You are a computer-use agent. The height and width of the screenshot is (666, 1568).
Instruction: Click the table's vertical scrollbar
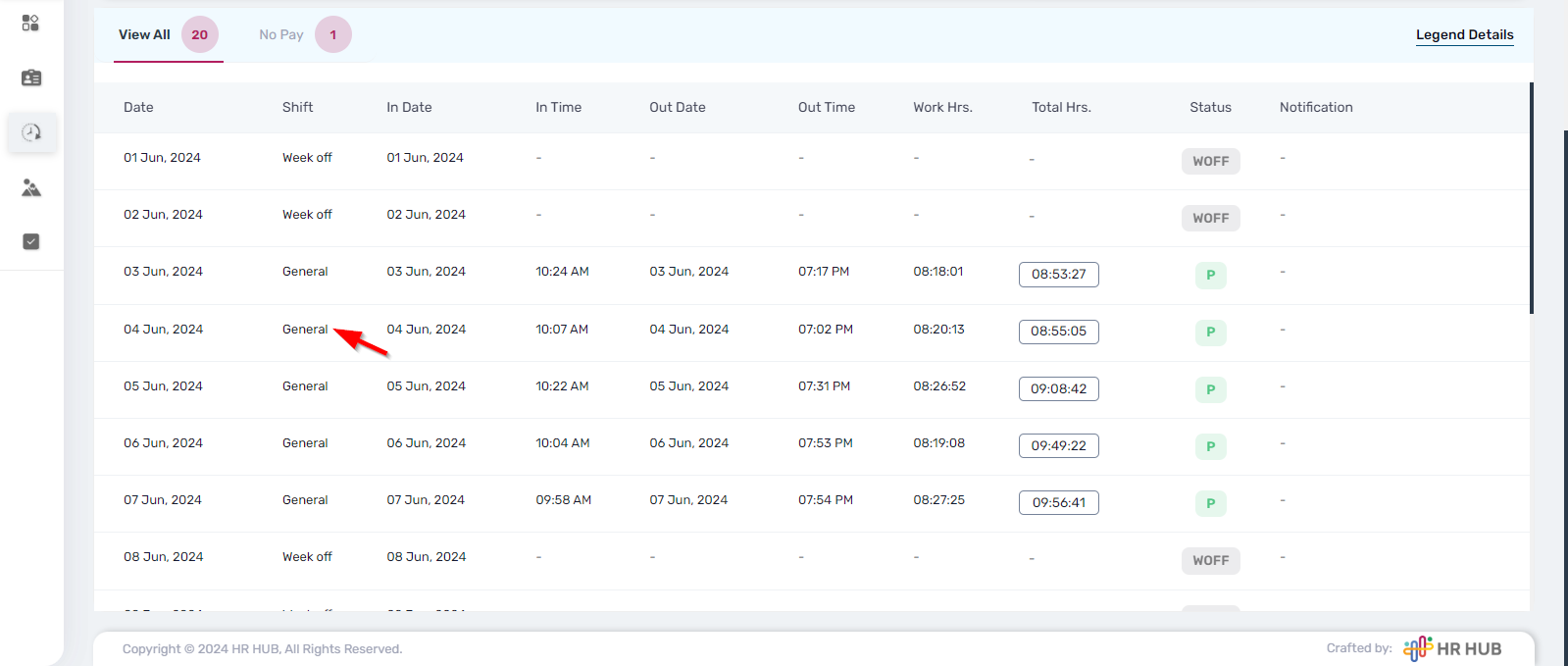pyautogui.click(x=1531, y=196)
